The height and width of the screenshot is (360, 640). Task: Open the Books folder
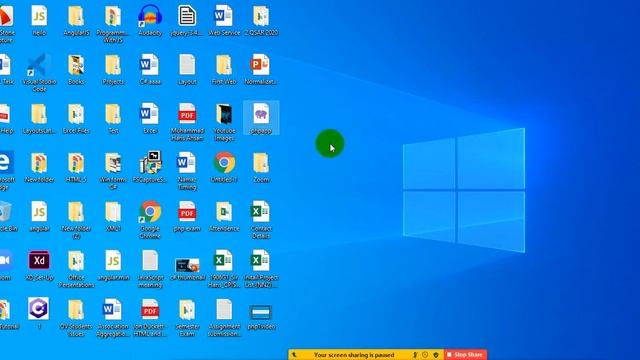76,69
